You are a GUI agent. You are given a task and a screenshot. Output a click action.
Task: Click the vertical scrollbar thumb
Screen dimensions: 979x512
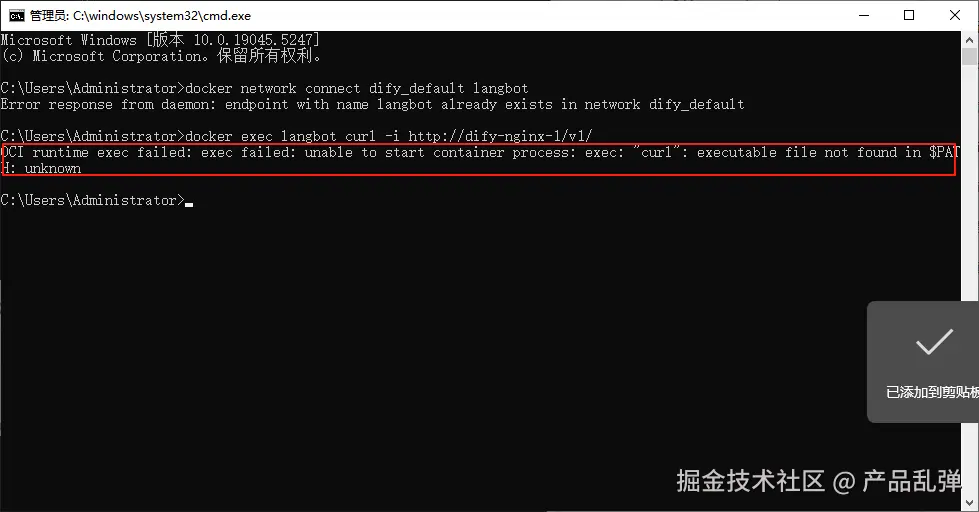pyautogui.click(x=970, y=56)
